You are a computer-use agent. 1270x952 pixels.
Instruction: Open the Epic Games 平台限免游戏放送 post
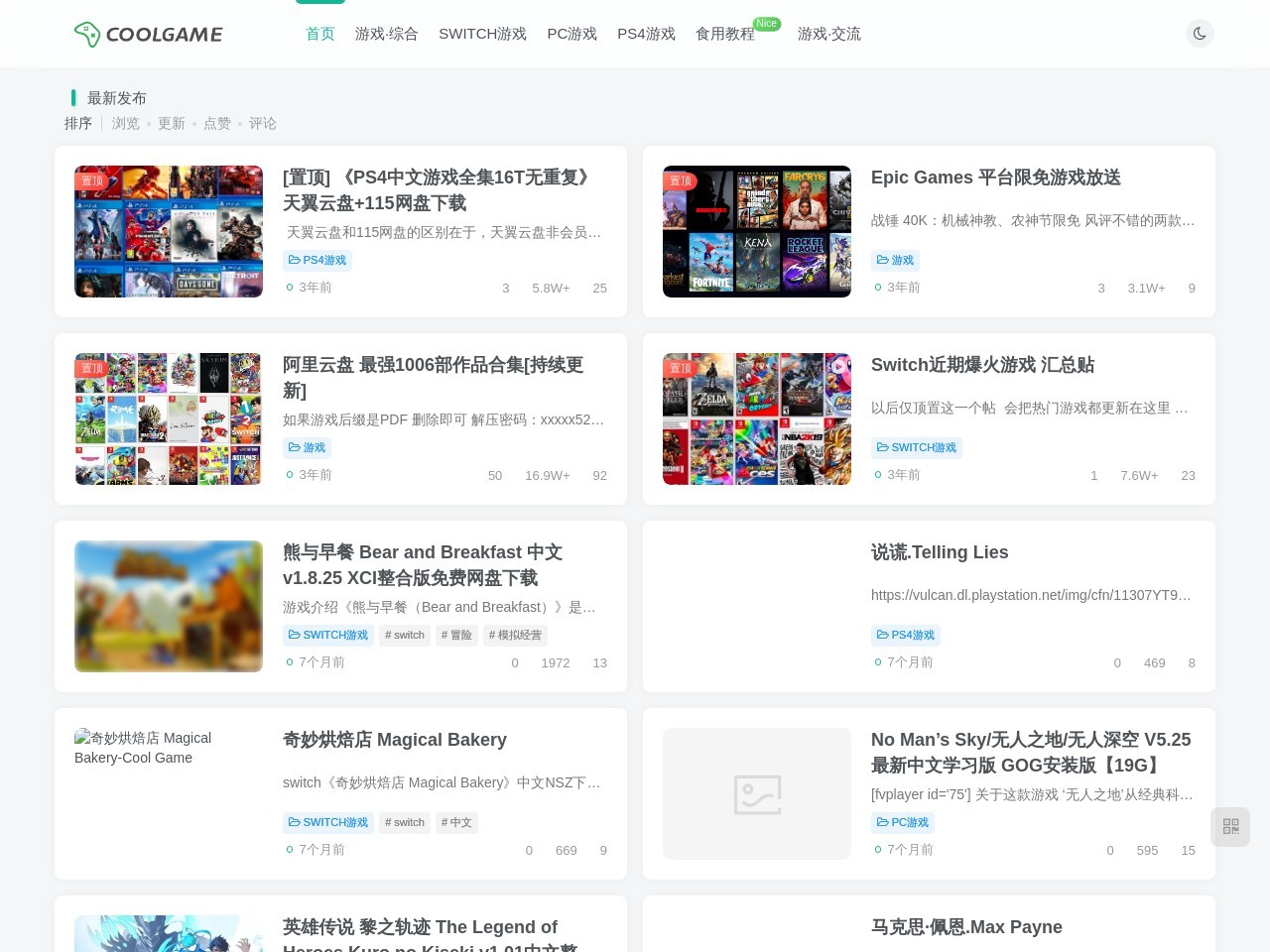(x=996, y=178)
